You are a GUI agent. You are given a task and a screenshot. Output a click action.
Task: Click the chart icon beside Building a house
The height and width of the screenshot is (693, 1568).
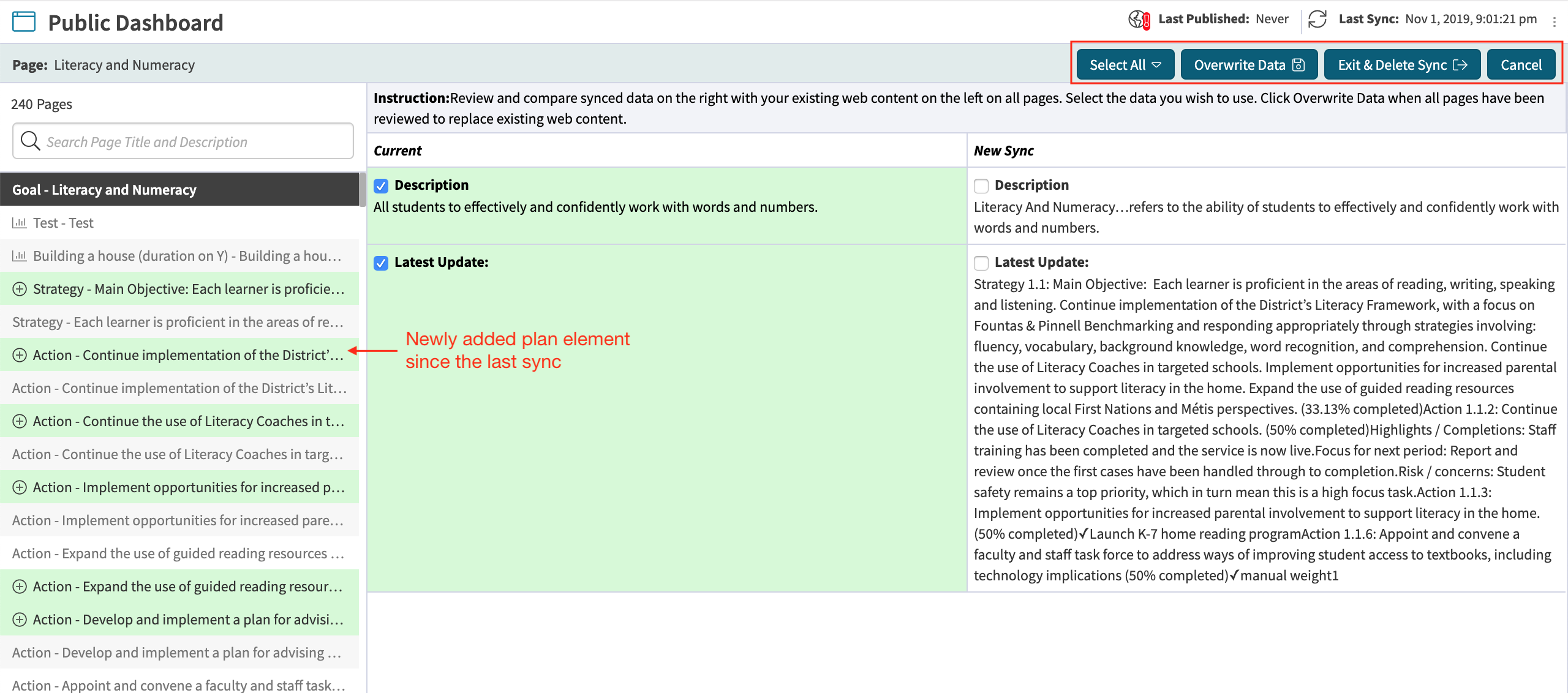point(20,256)
